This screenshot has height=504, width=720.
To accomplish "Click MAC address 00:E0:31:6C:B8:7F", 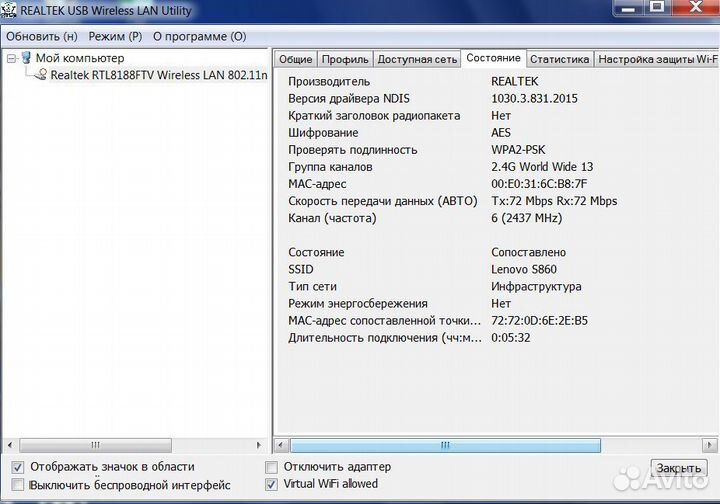I will pyautogui.click(x=539, y=184).
